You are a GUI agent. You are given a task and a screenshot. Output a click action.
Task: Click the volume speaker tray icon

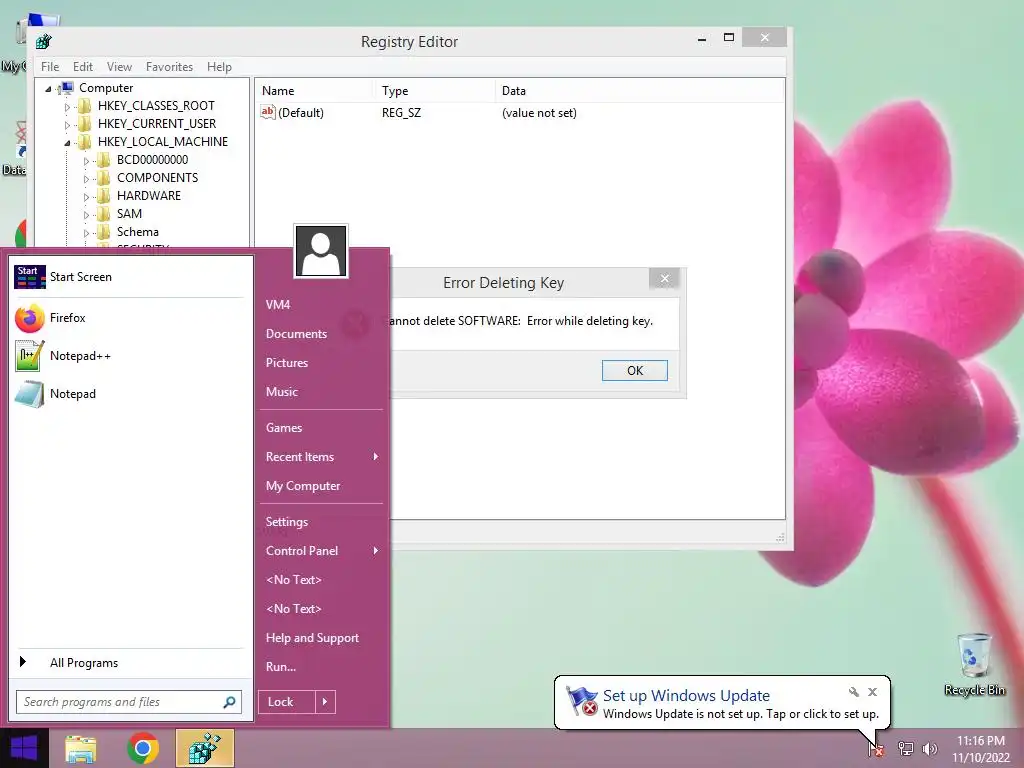[929, 748]
